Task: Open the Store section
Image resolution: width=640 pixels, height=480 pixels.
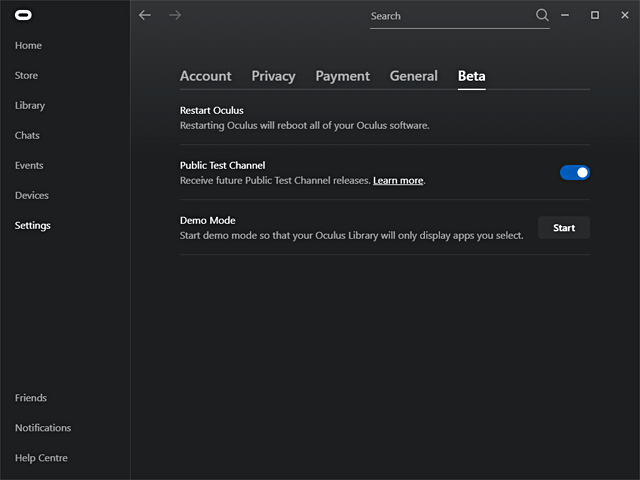Action: 26,76
